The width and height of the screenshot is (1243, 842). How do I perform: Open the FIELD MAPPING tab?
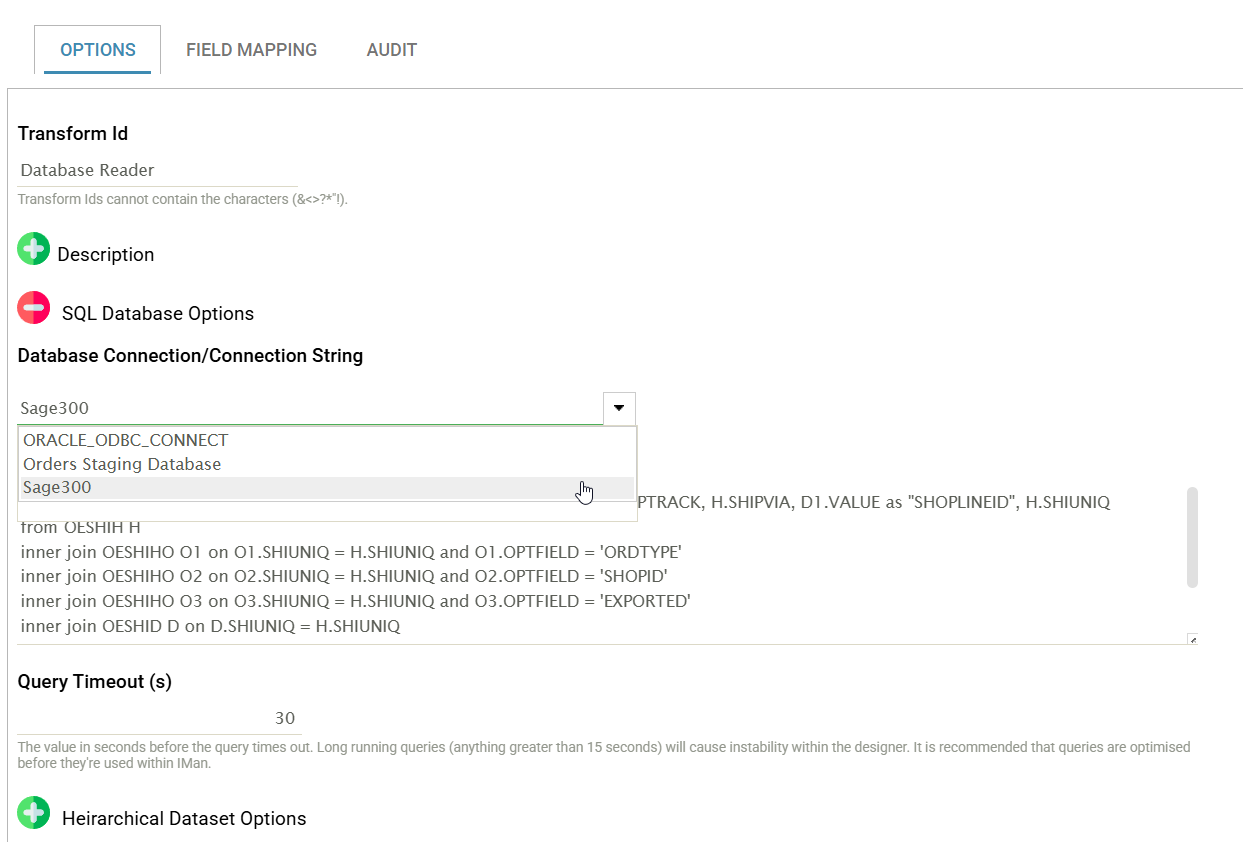(251, 50)
